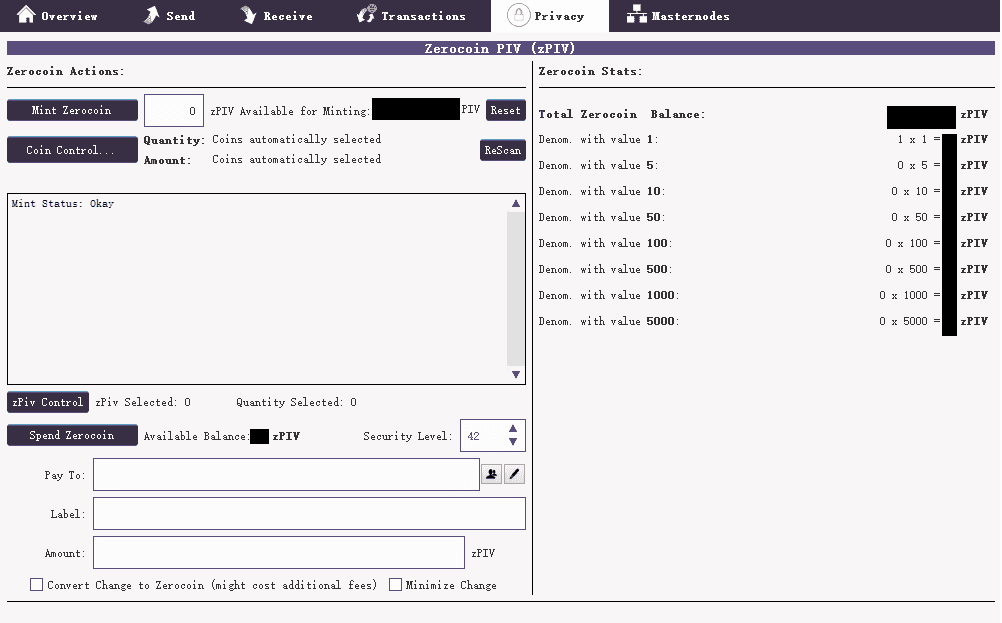Image resolution: width=1002 pixels, height=623 pixels.
Task: Click the Send arrow icon
Action: click(x=151, y=15)
